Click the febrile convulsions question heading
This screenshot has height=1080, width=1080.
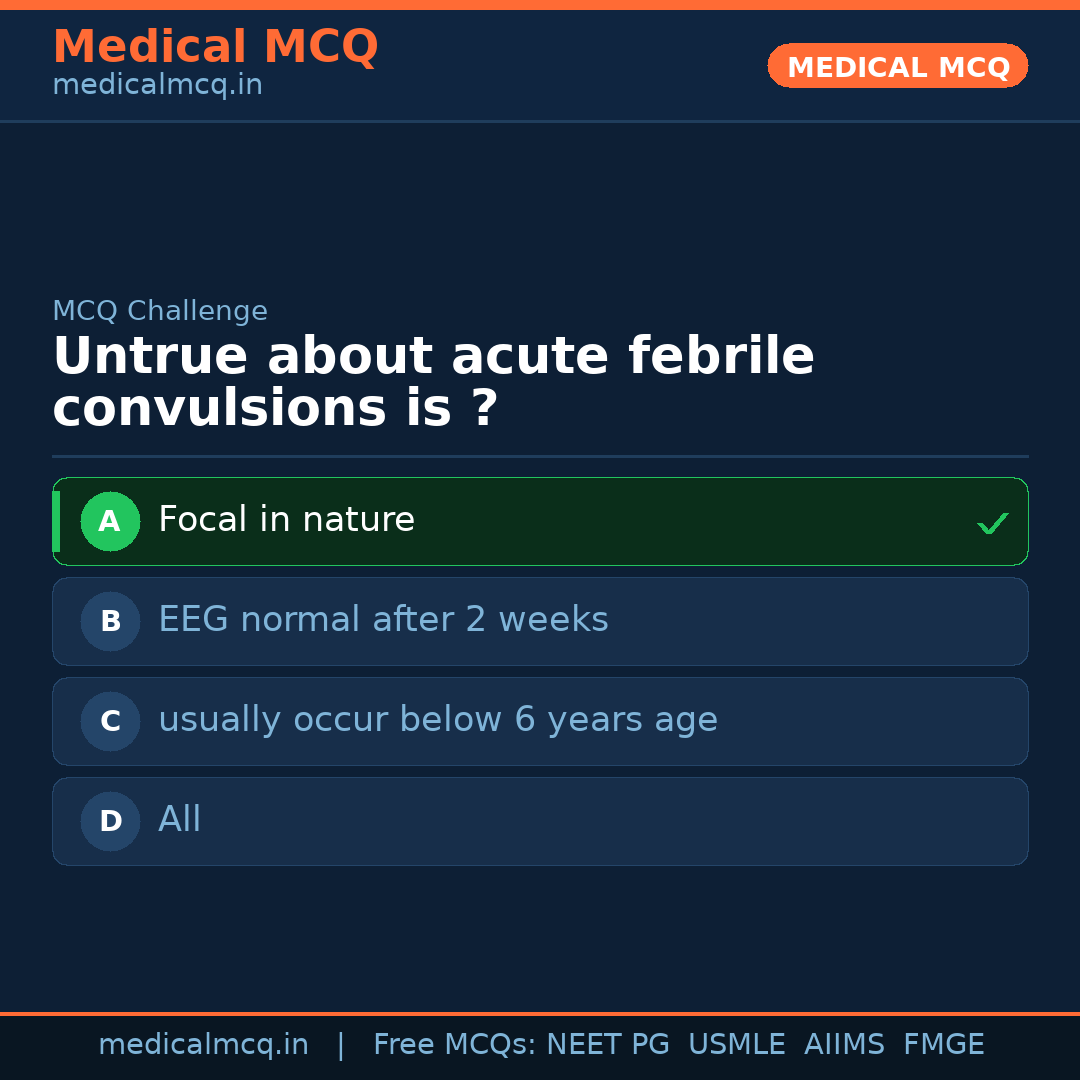pos(433,382)
